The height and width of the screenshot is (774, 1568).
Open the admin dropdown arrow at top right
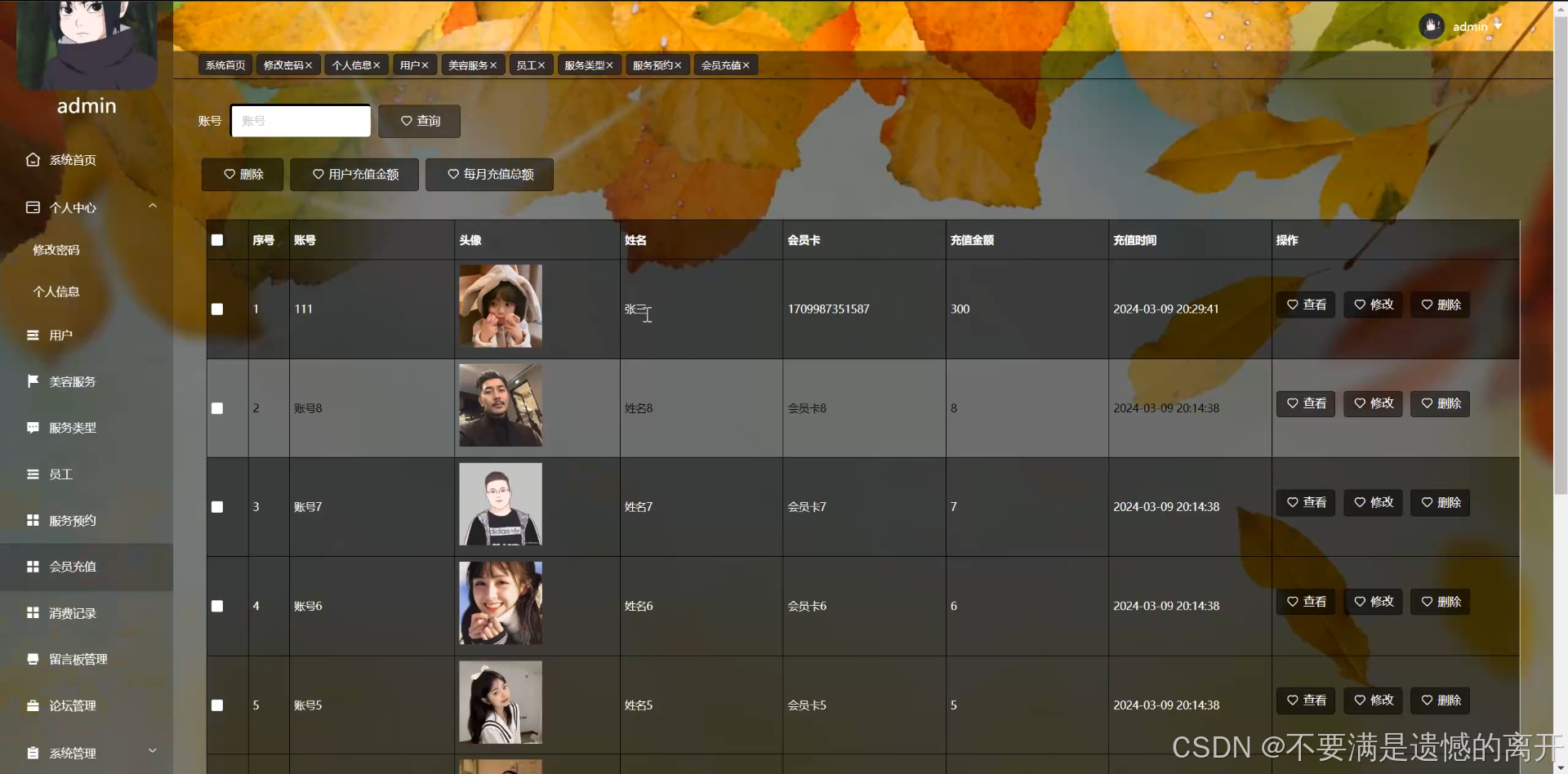click(x=1498, y=26)
